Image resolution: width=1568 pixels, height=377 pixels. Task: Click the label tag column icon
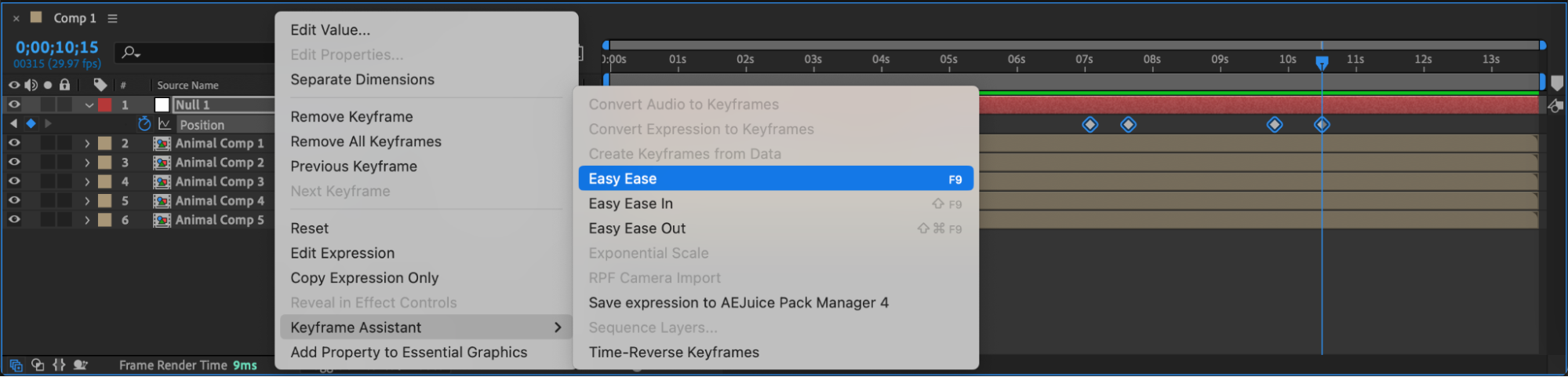tap(100, 85)
